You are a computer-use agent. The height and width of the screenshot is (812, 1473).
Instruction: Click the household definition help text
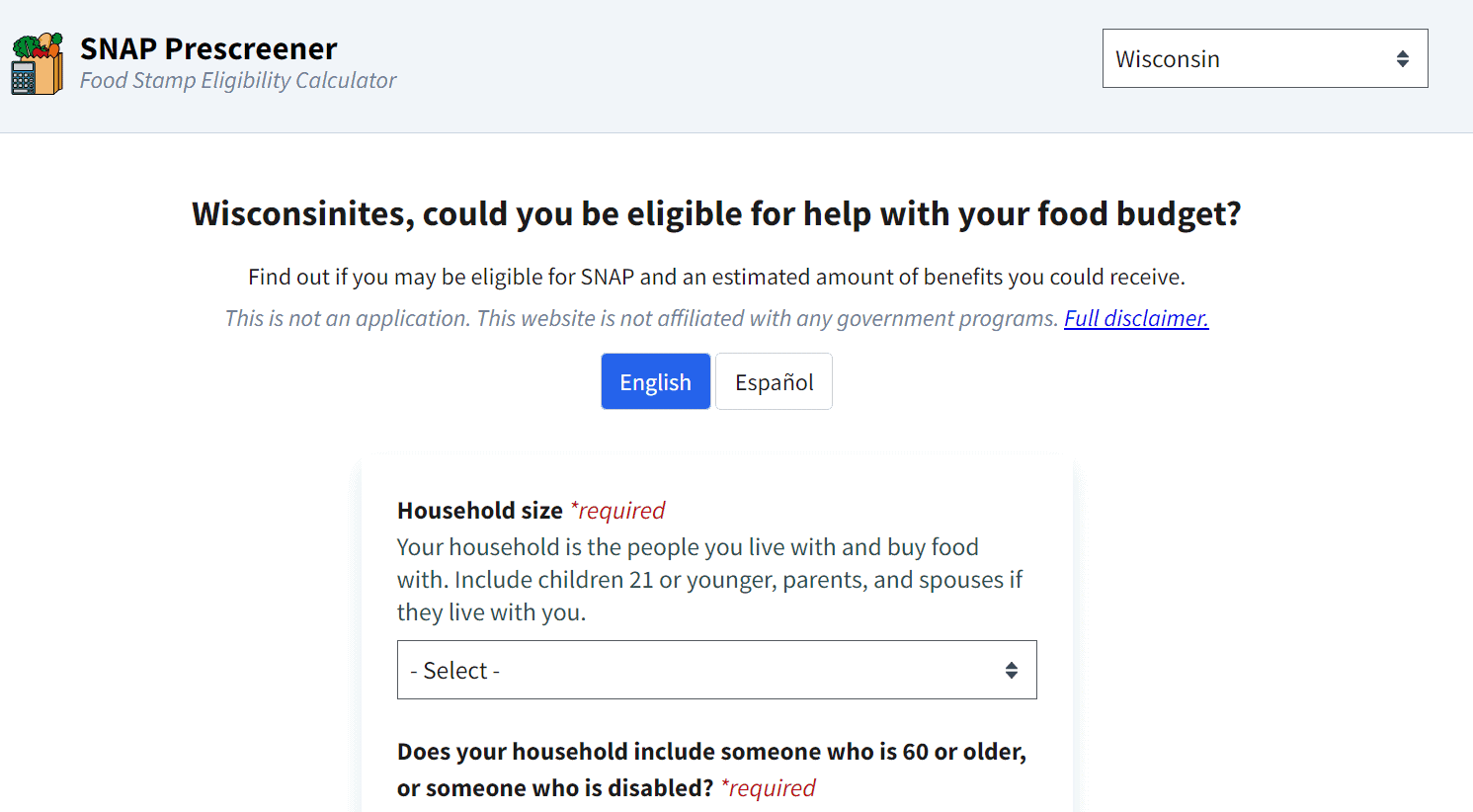pos(708,580)
